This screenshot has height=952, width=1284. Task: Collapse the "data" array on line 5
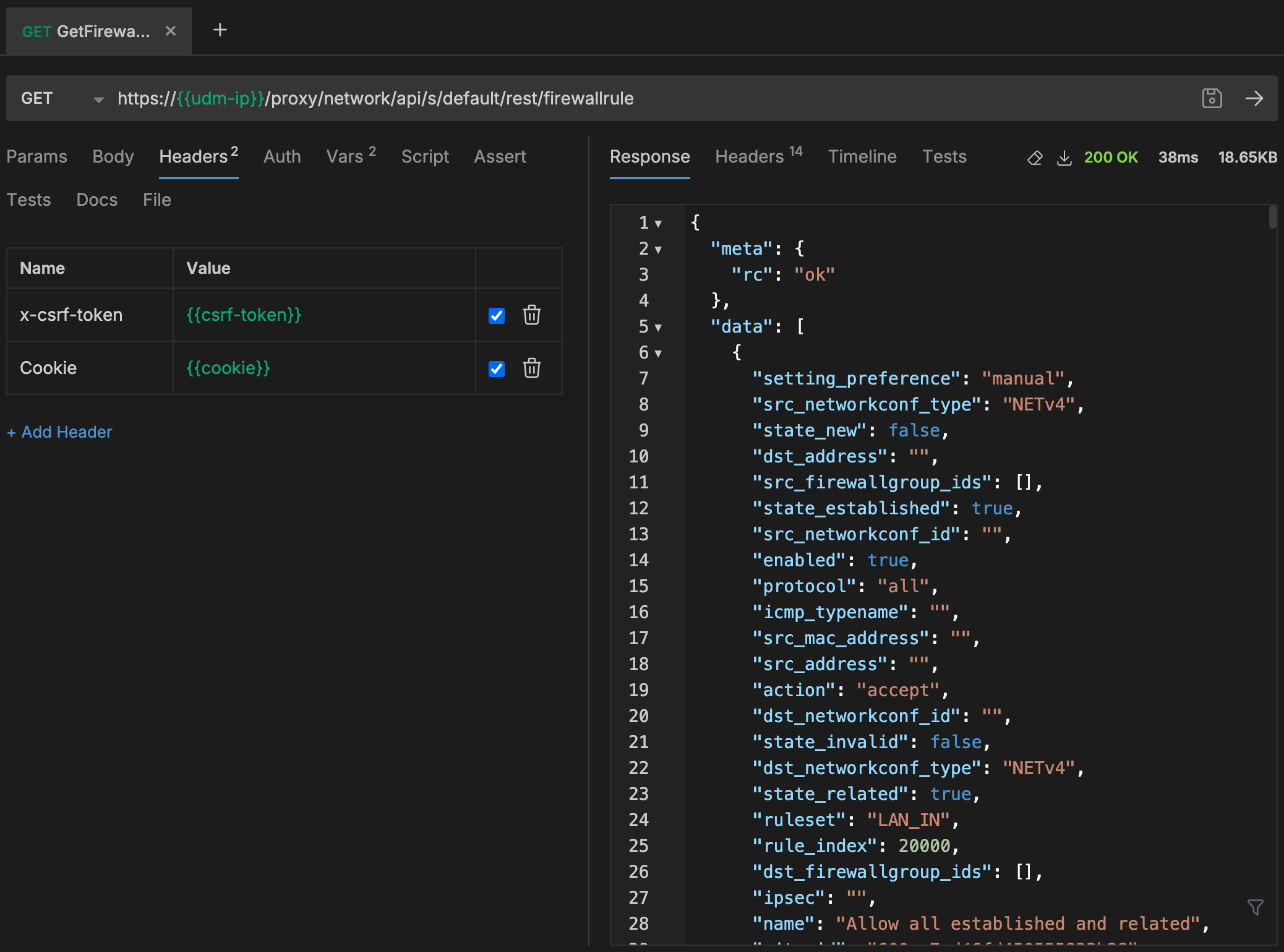pos(658,328)
